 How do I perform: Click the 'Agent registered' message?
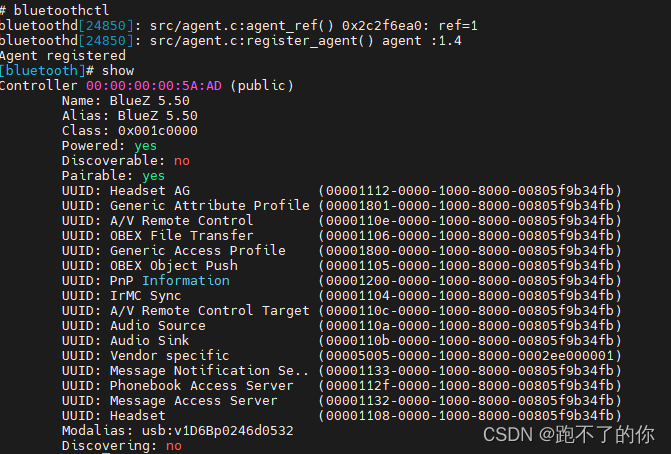[63, 56]
